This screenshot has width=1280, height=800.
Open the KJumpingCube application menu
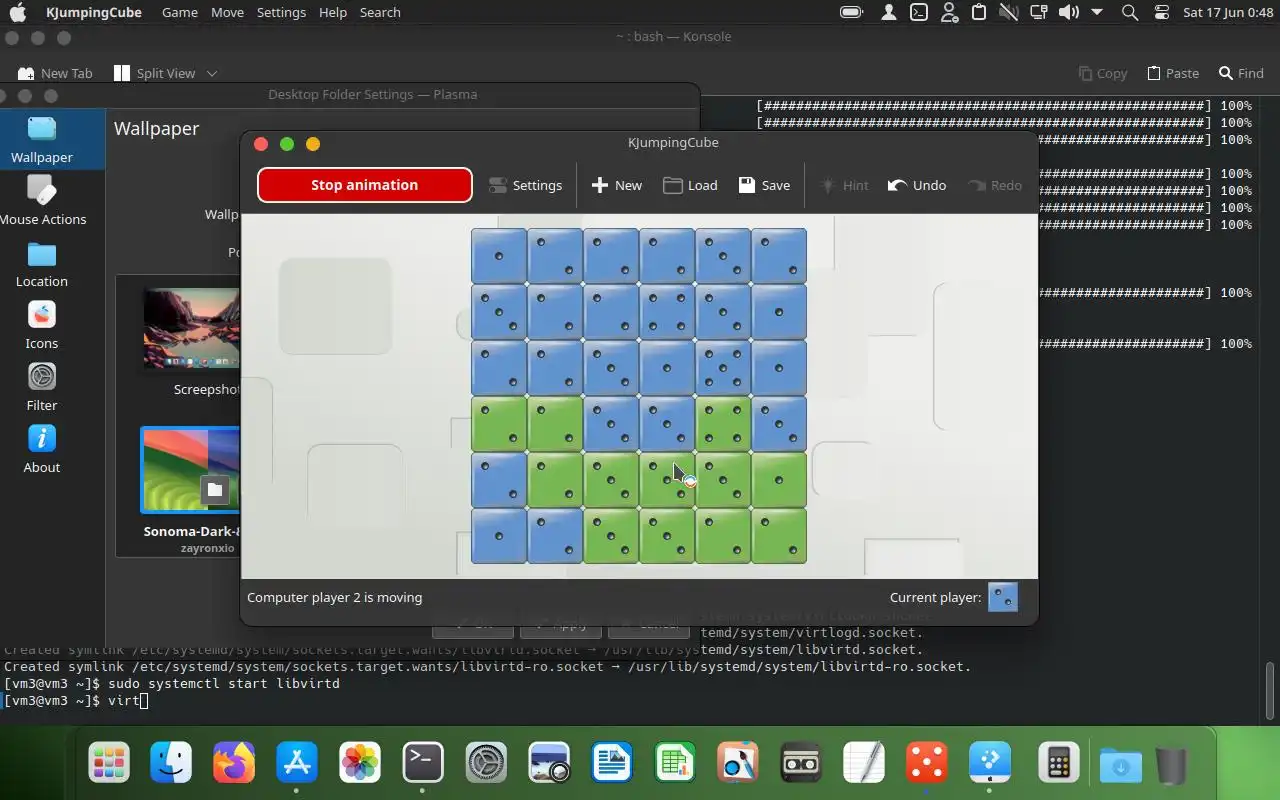(94, 12)
